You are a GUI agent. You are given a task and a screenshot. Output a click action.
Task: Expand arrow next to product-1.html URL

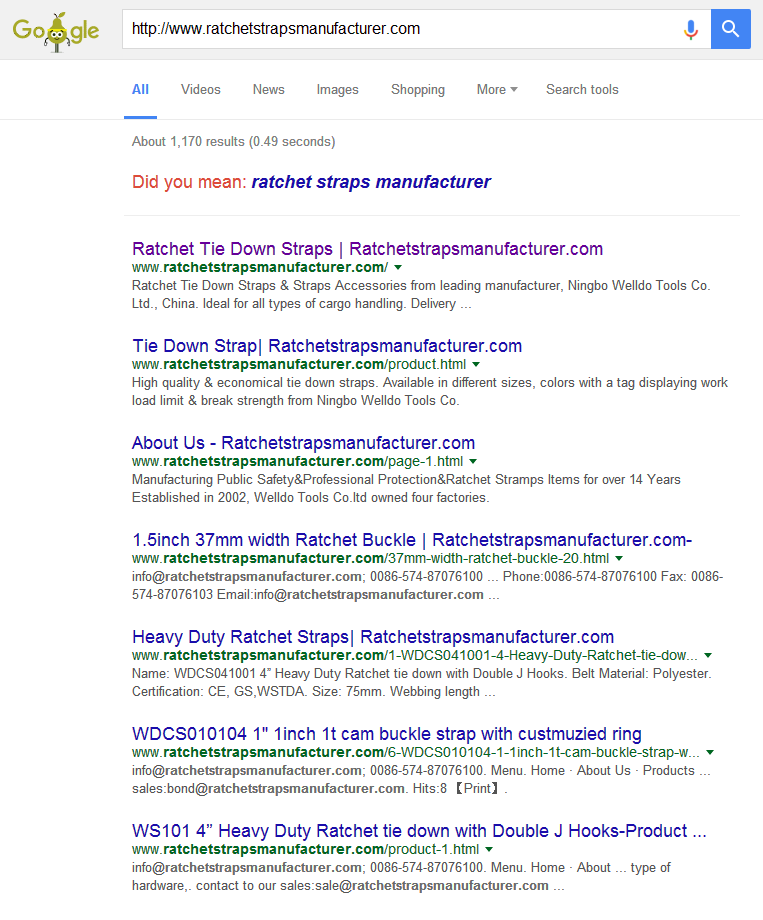click(489, 850)
